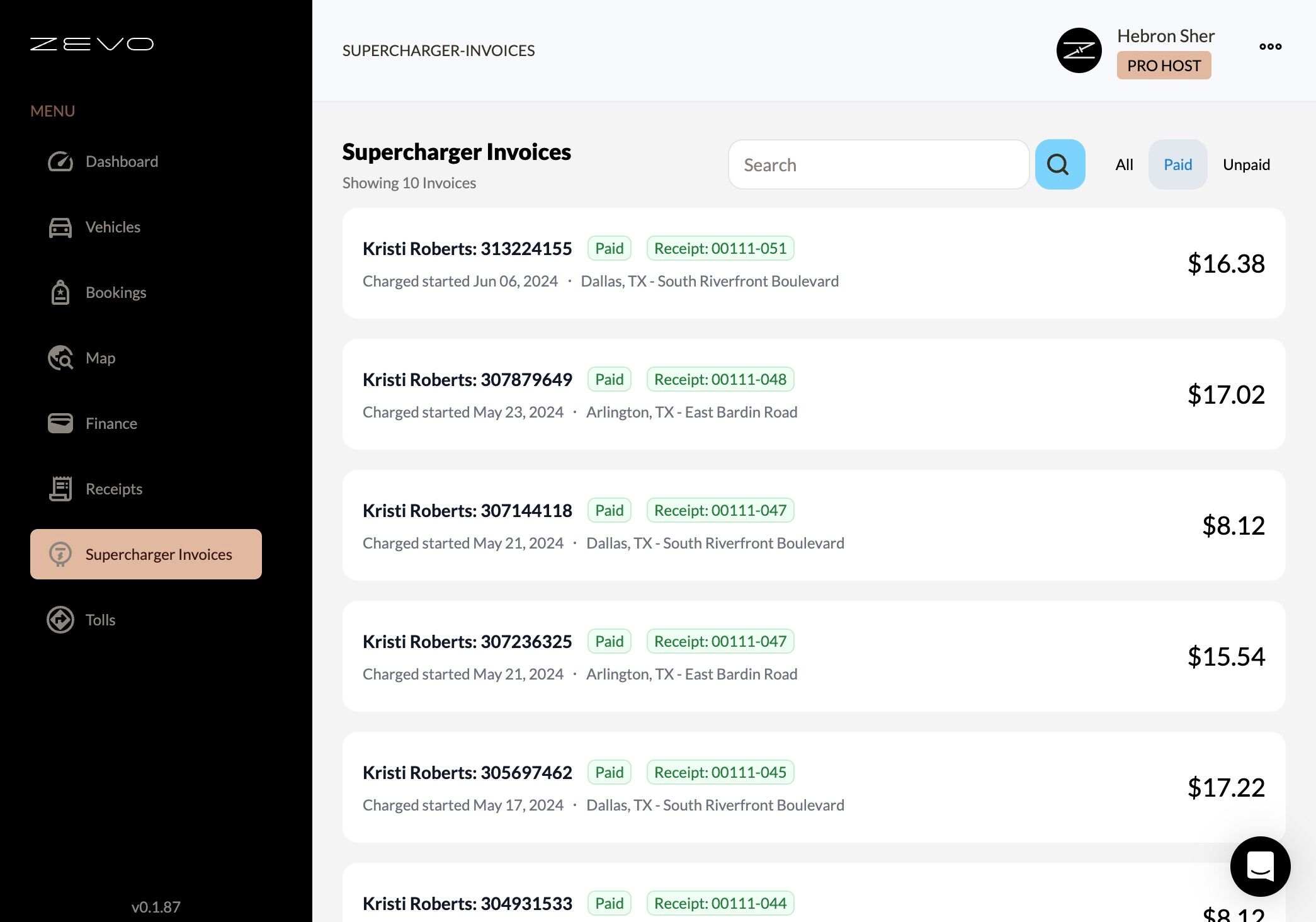The height and width of the screenshot is (922, 1316).
Task: Open the Map globe search icon
Action: (60, 358)
